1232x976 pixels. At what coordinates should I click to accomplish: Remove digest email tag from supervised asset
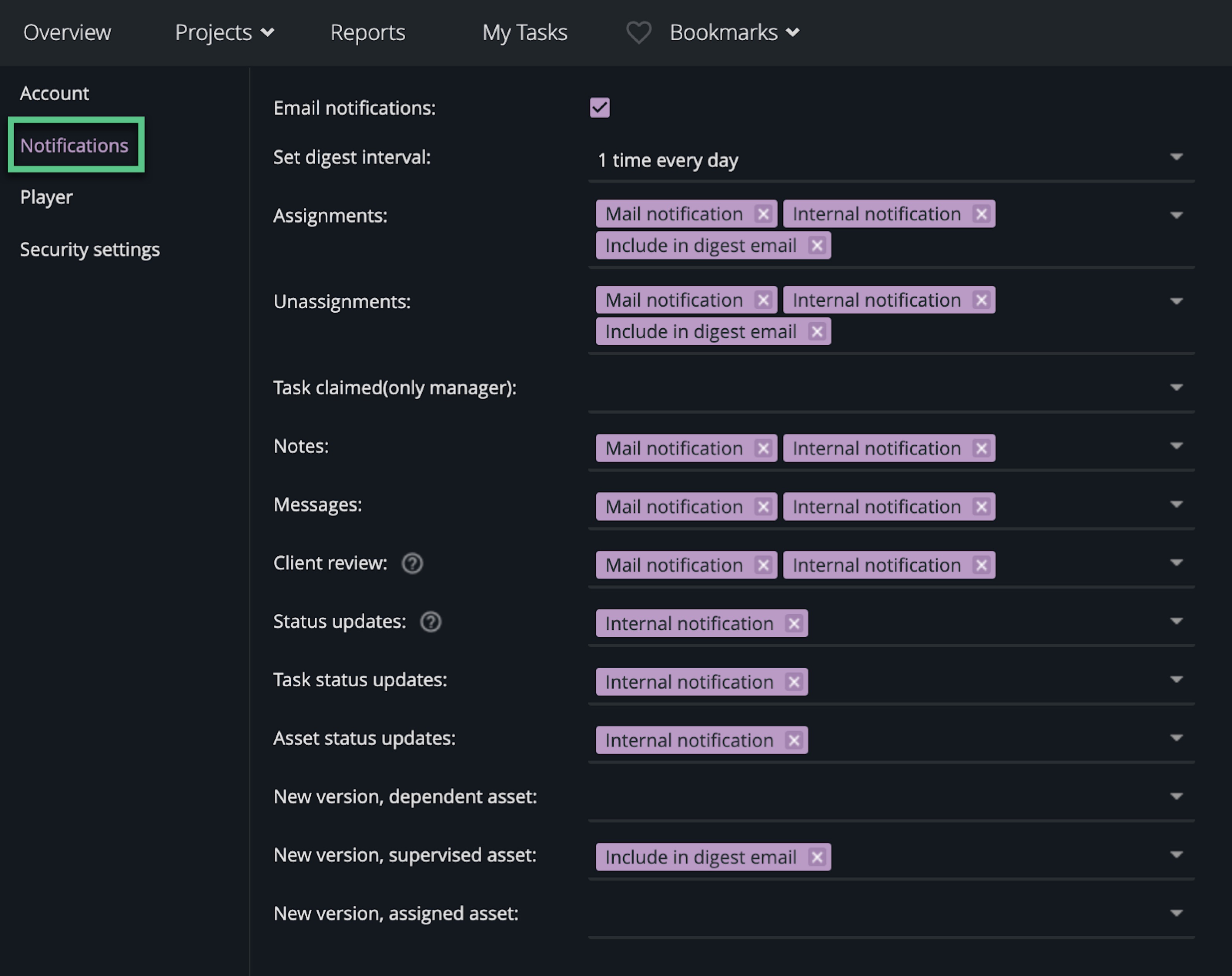coord(817,857)
